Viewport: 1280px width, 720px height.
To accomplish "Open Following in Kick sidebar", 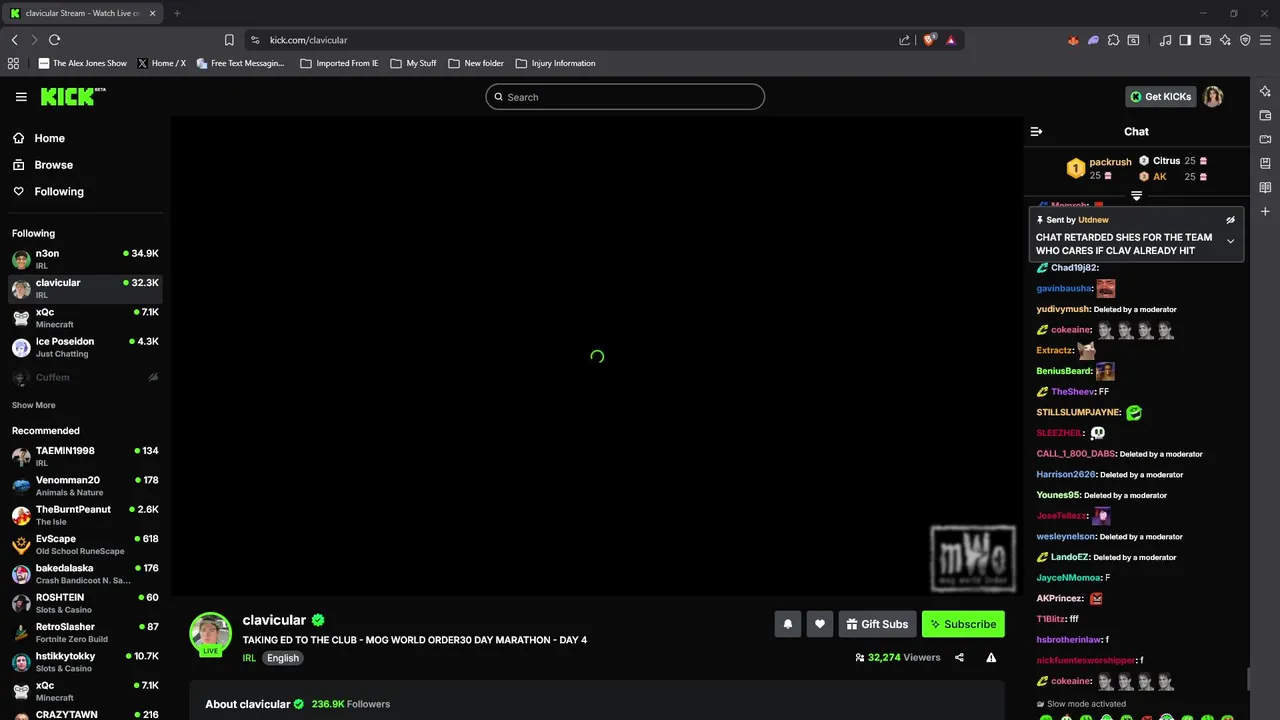I will pos(47,191).
